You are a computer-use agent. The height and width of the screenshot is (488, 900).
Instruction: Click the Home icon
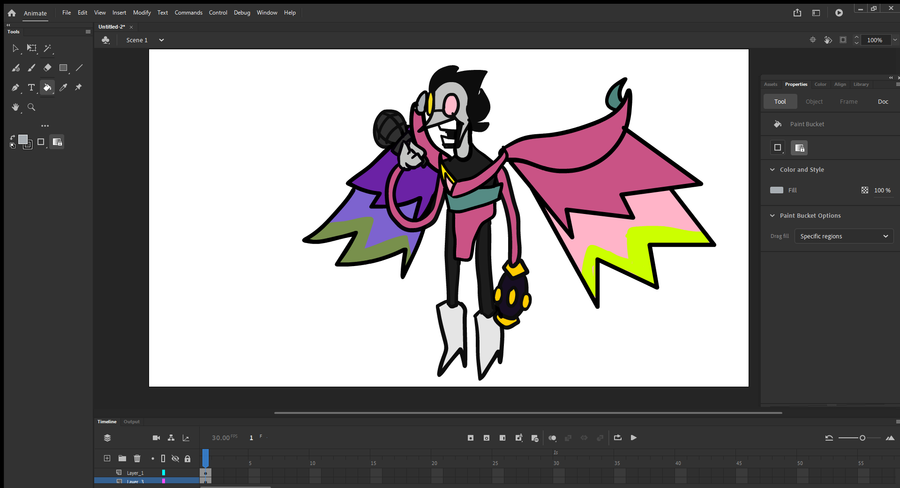11,13
